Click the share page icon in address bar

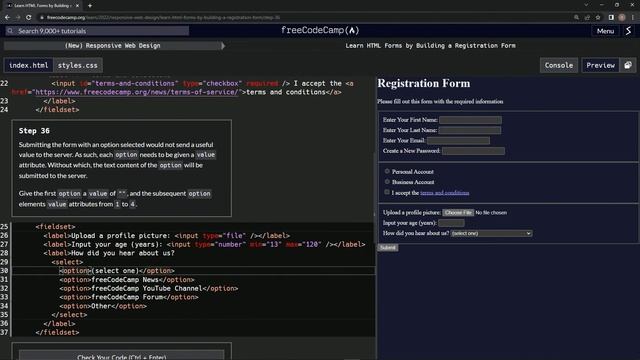(587, 18)
